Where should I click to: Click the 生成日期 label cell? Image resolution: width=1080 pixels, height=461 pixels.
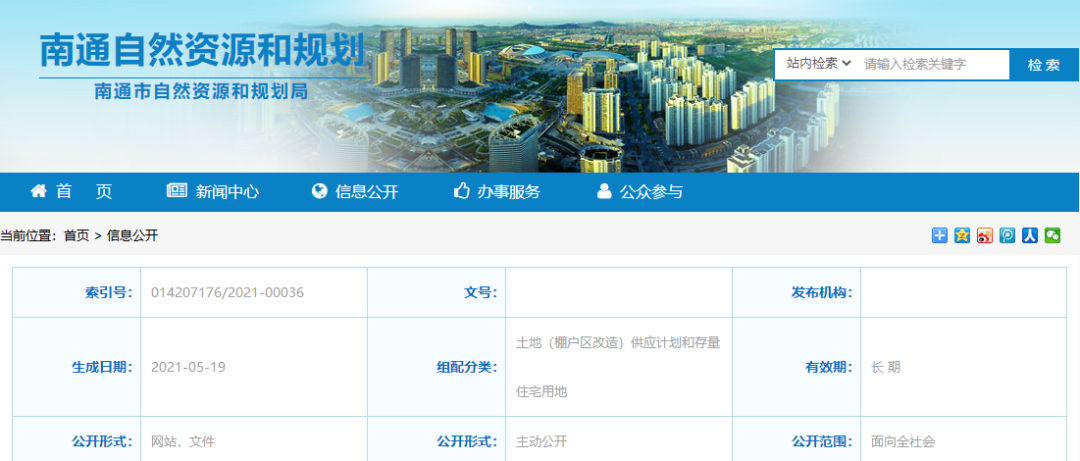(x=76, y=367)
